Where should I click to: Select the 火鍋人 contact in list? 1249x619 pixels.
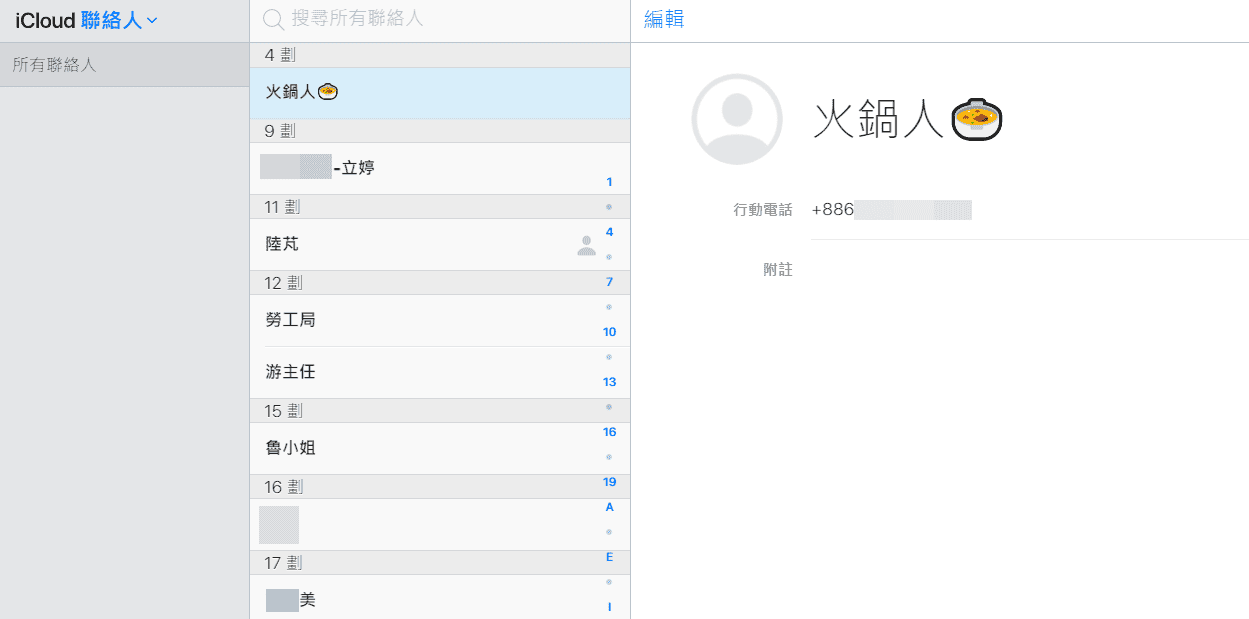(x=440, y=92)
